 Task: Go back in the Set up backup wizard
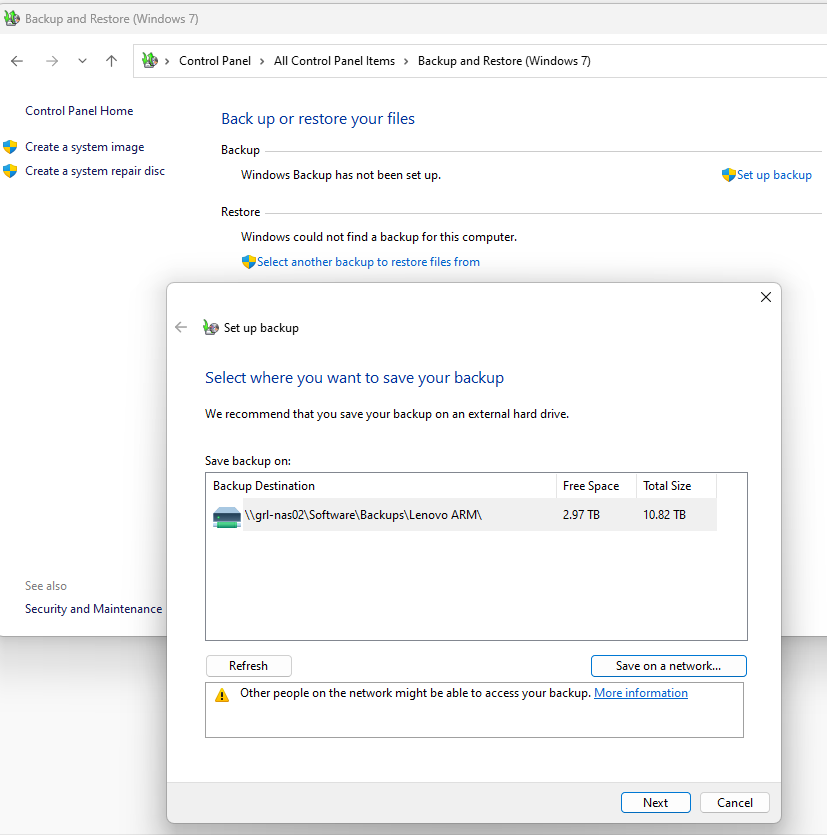click(181, 327)
